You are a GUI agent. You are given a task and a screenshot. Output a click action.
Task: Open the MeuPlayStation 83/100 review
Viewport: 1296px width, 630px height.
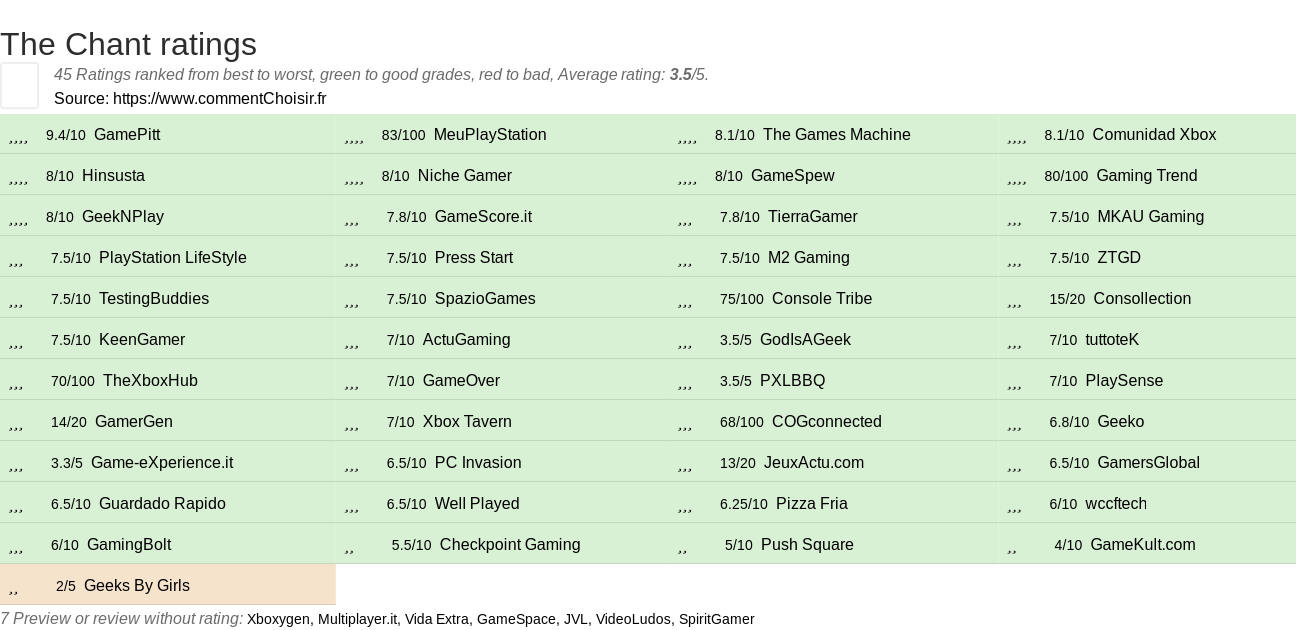[x=503, y=134]
